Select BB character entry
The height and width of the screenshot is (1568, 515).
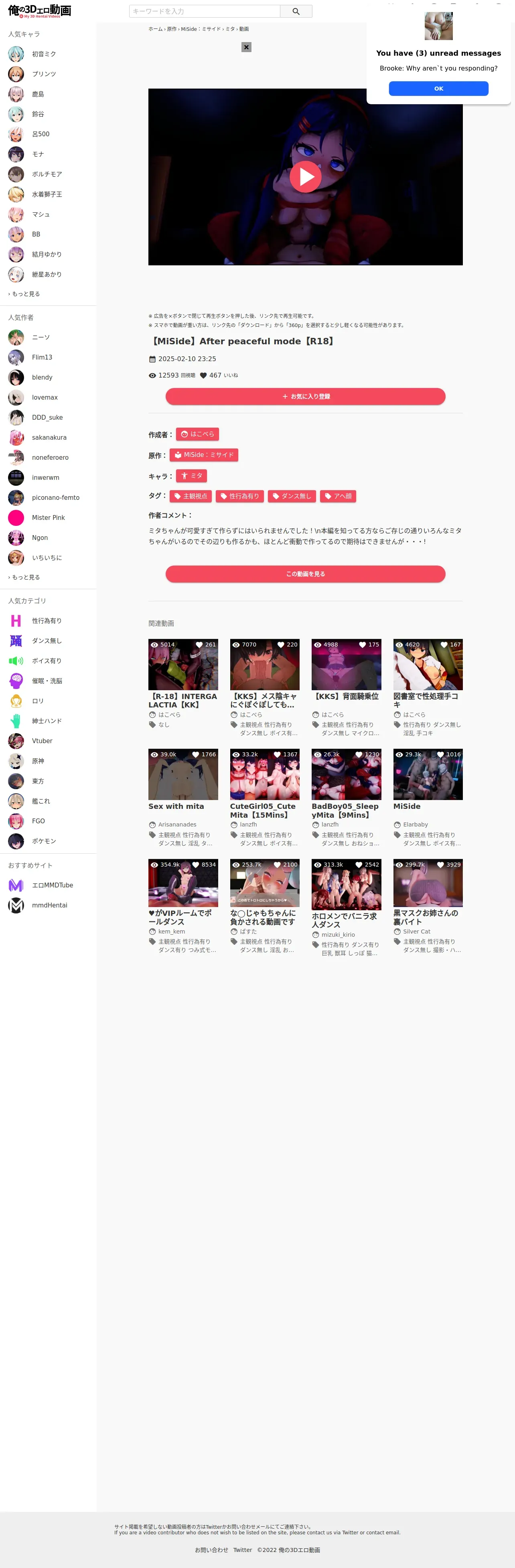(x=36, y=234)
